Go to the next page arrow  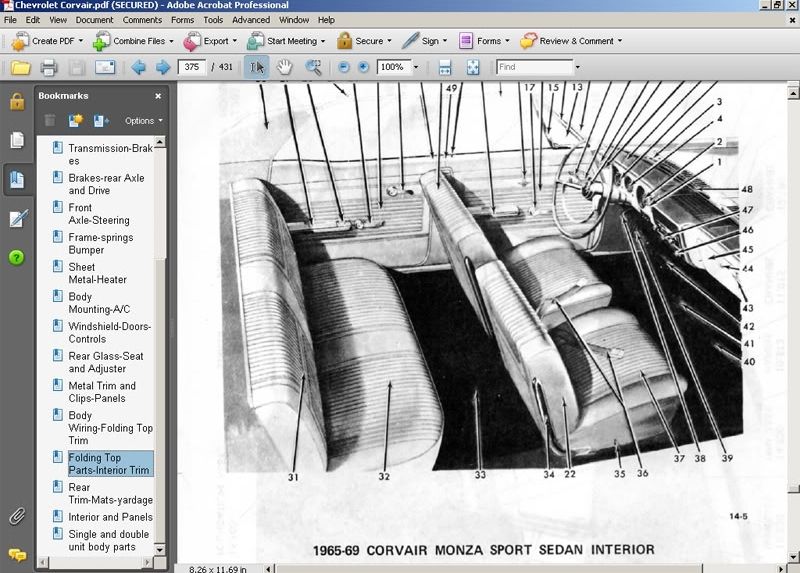point(163,67)
